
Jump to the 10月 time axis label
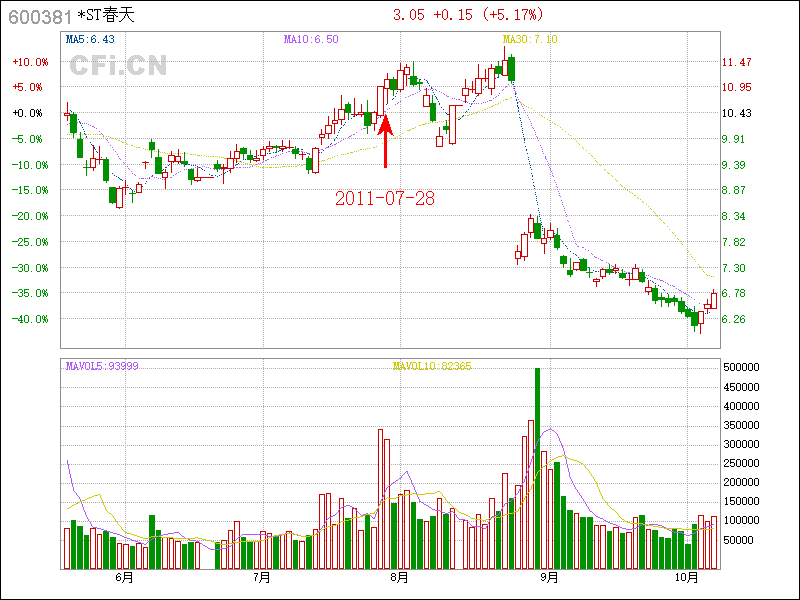coord(685,577)
